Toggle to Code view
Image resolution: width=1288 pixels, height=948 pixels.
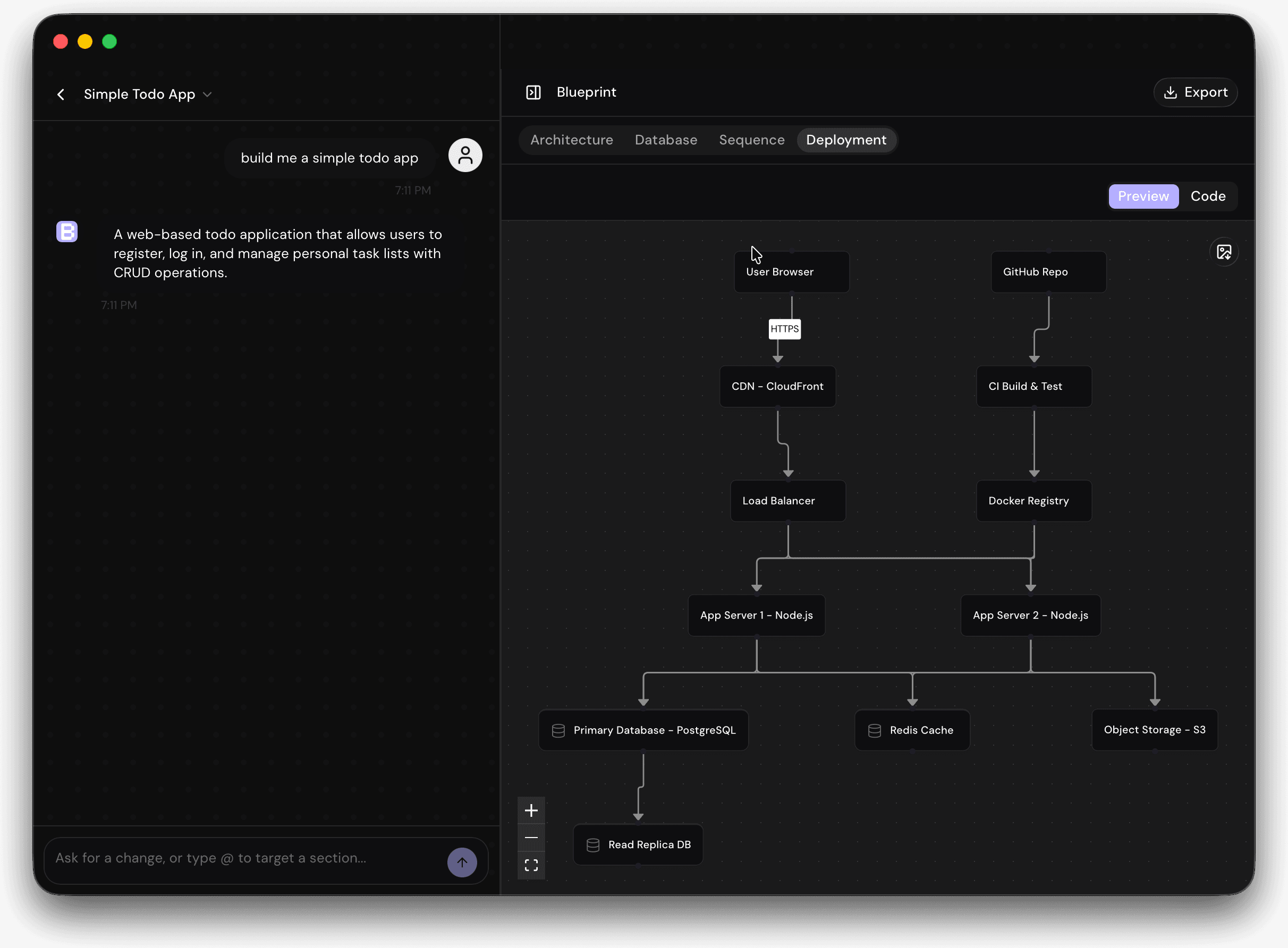[1208, 197]
